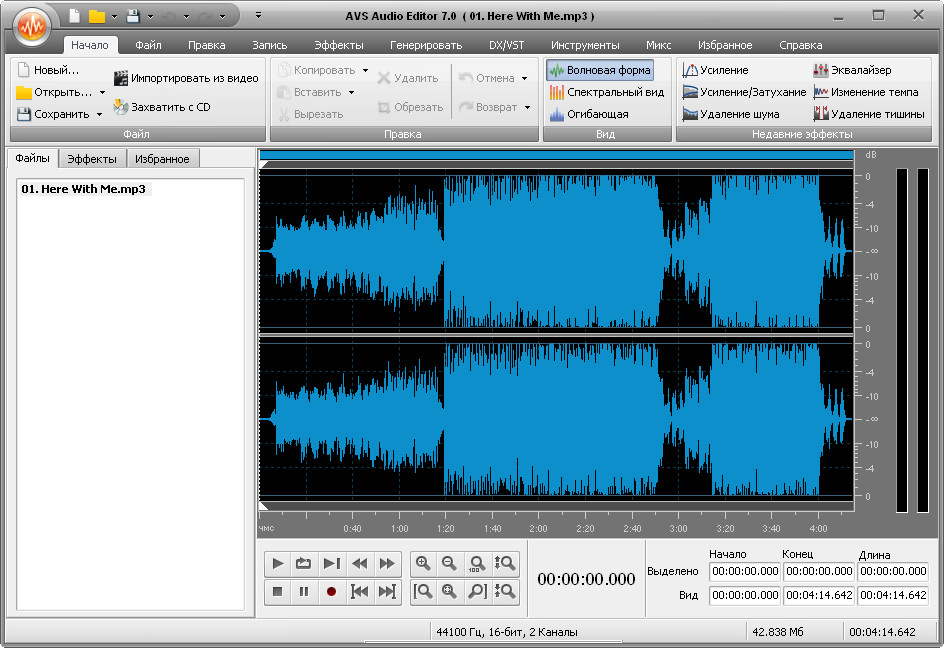Click the loop playback button
944x648 pixels.
click(303, 564)
